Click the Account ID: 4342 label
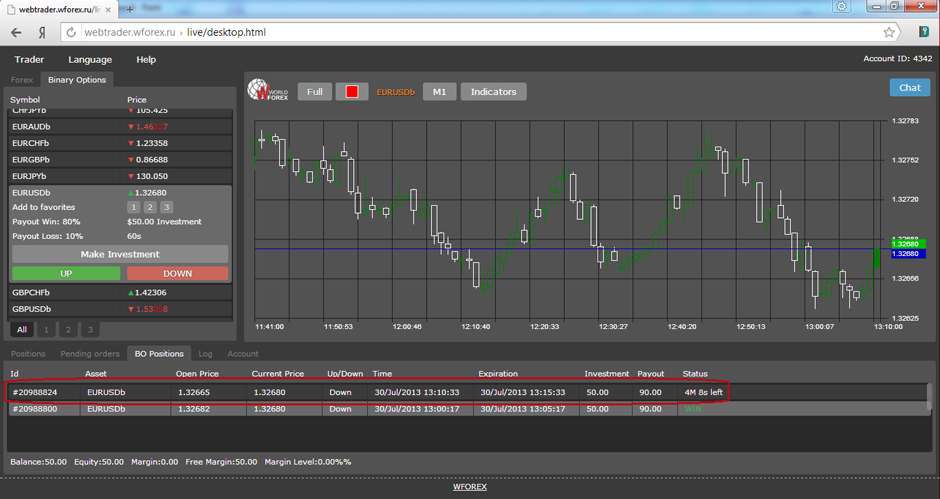This screenshot has height=499, width=940. 897,58
